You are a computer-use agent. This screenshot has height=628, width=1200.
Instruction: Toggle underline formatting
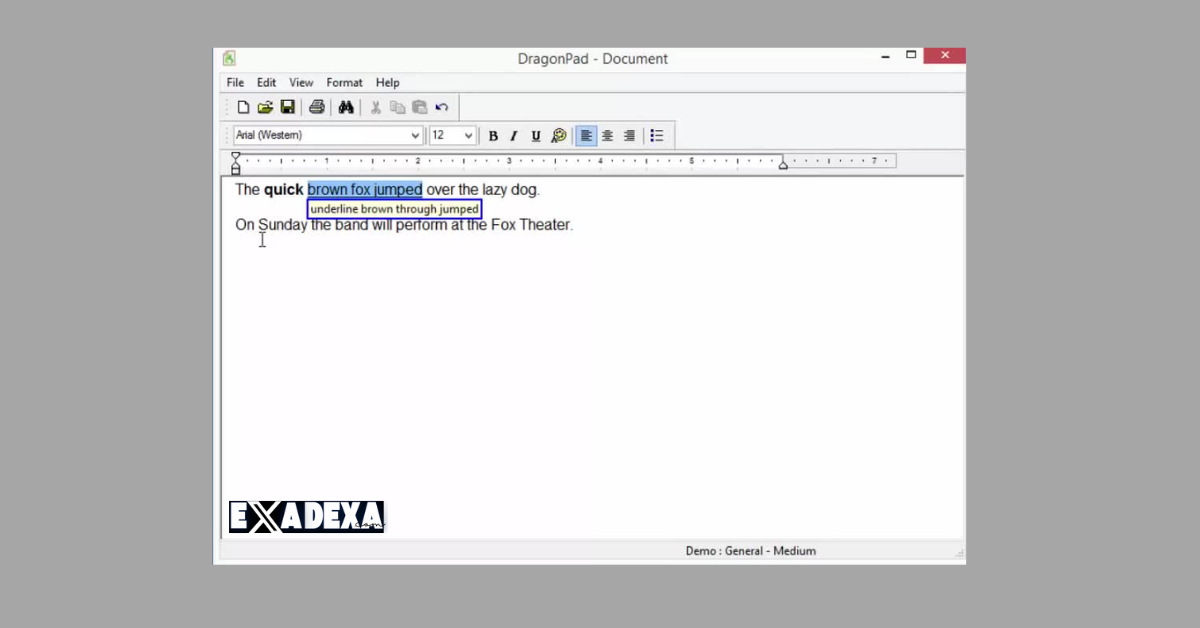(536, 135)
